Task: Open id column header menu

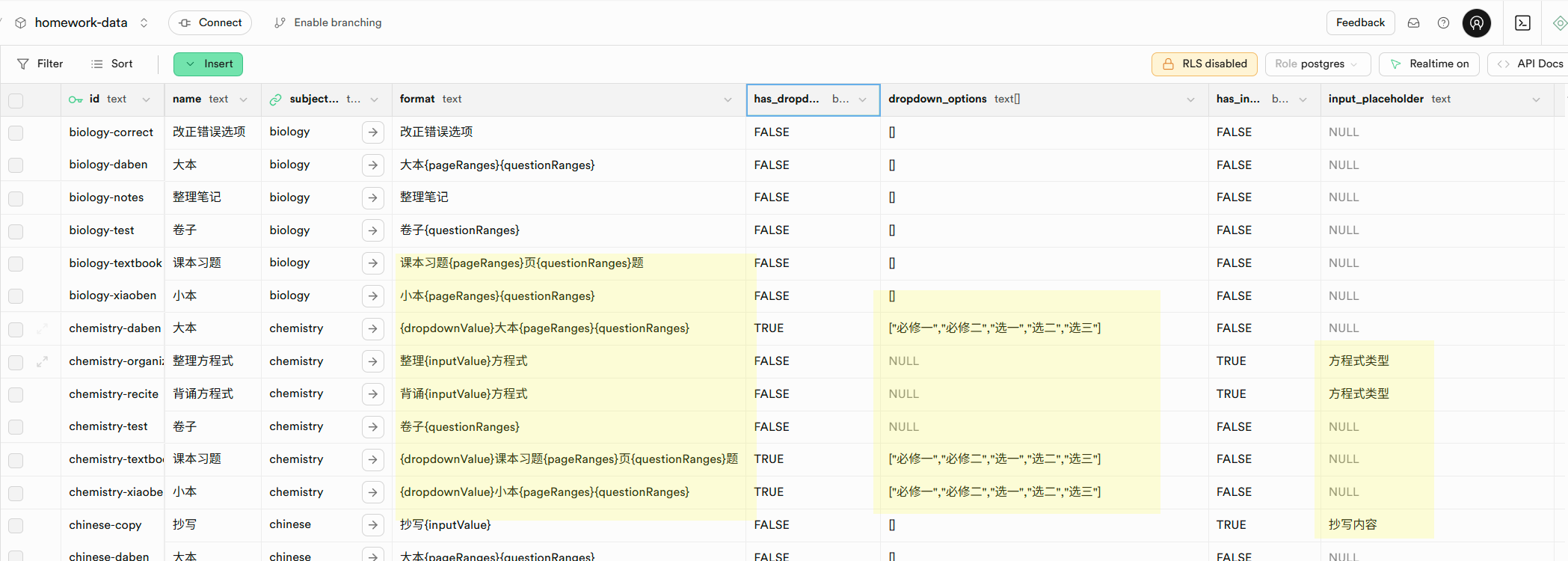Action: 146,99
